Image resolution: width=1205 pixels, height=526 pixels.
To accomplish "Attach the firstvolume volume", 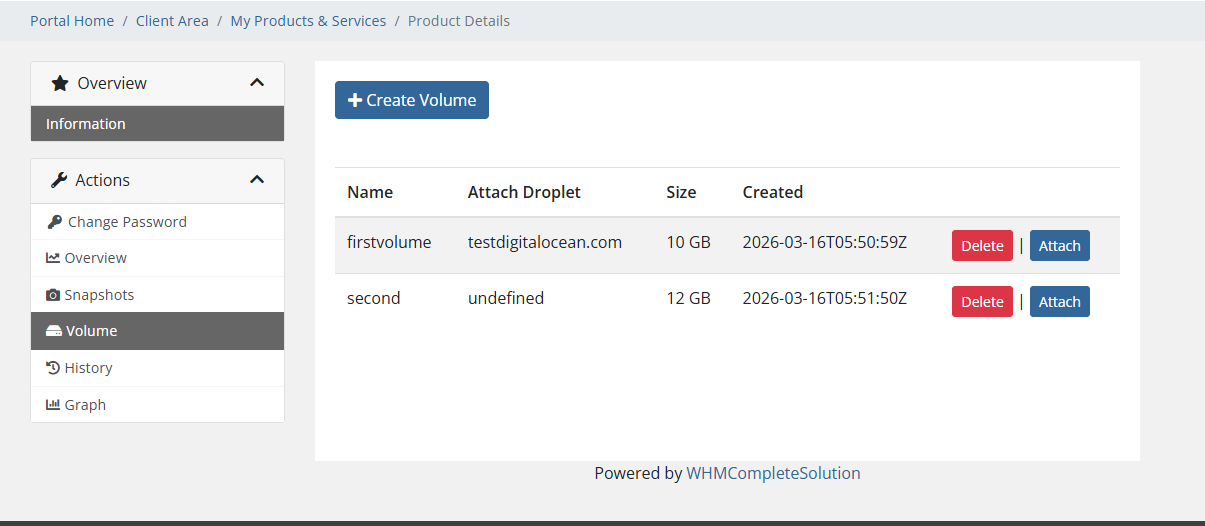I will tap(1059, 246).
